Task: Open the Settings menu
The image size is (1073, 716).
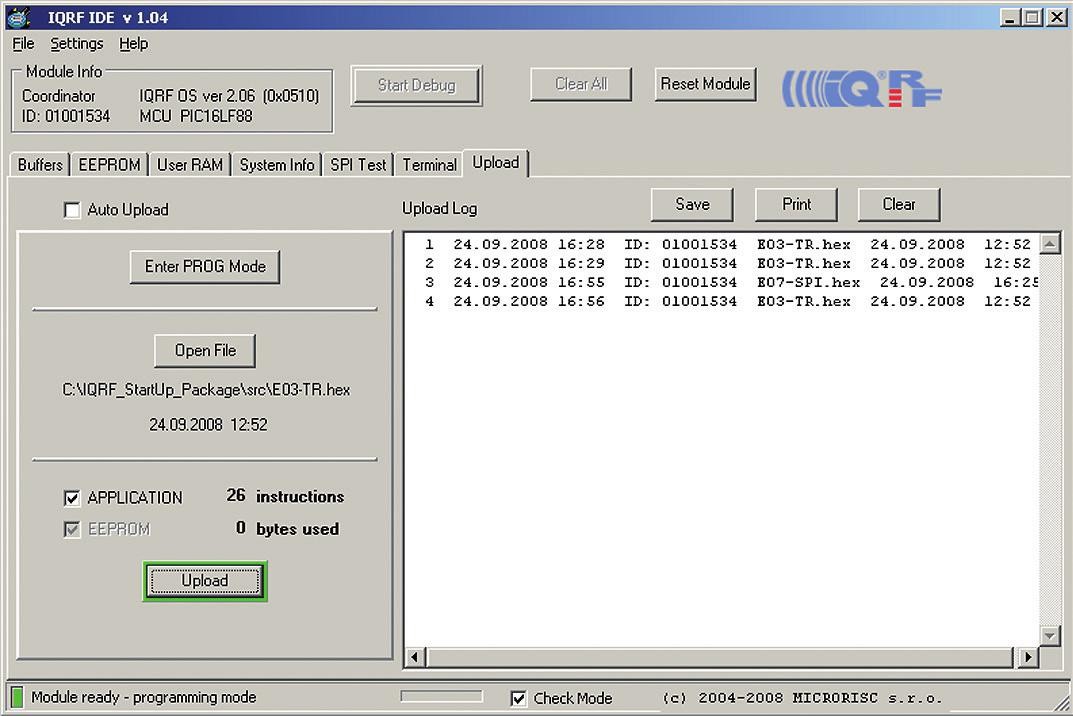Action: tap(77, 44)
